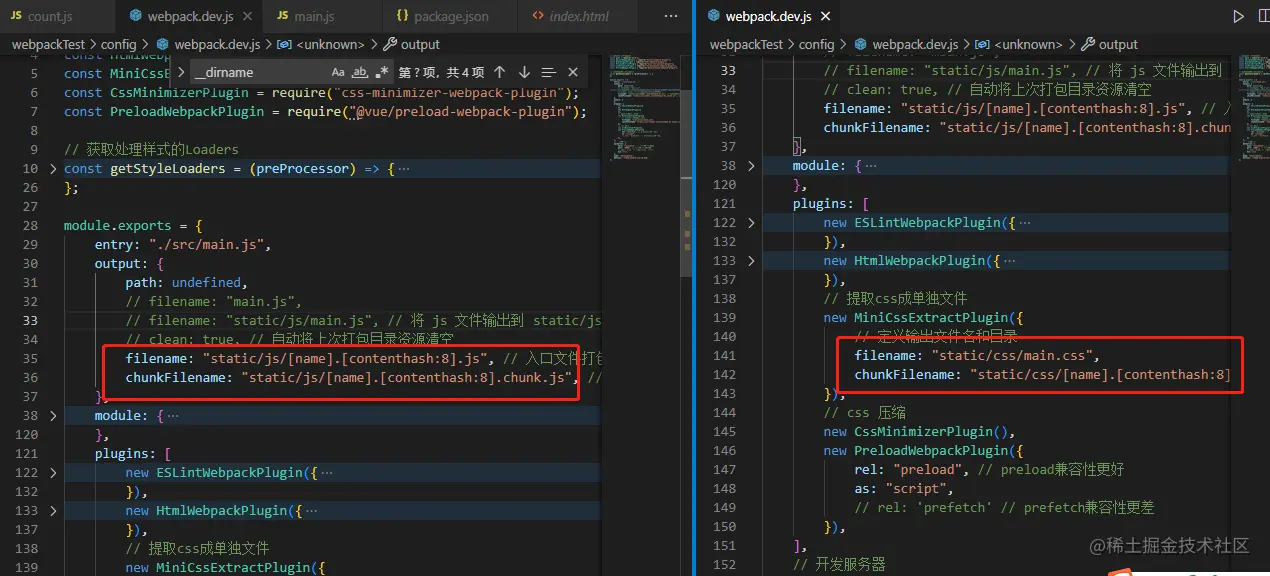Expand folded getStyleLoaders at line 10
This screenshot has height=576, width=1270.
pyautogui.click(x=53, y=169)
